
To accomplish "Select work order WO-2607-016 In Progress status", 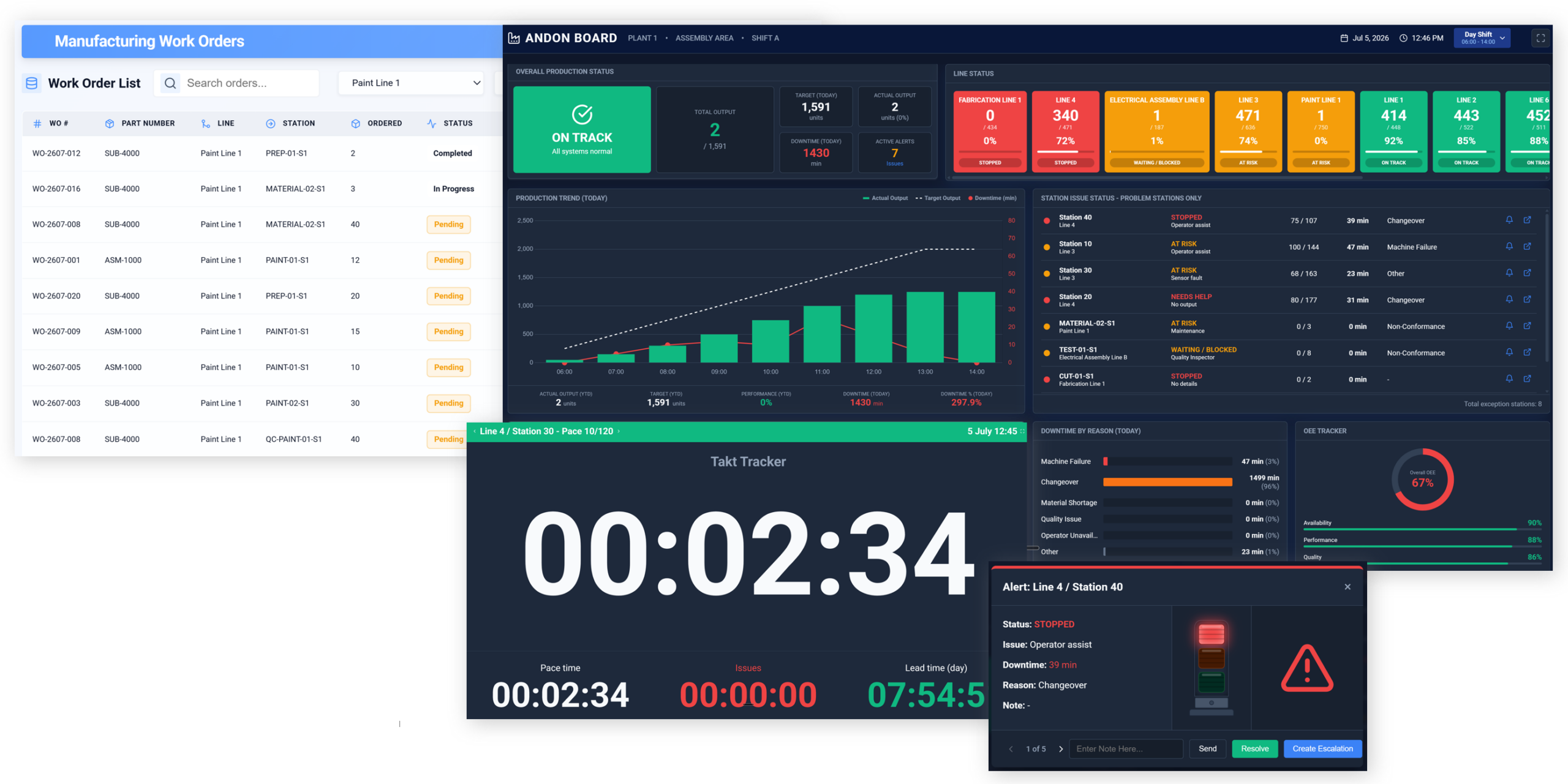I will point(453,189).
